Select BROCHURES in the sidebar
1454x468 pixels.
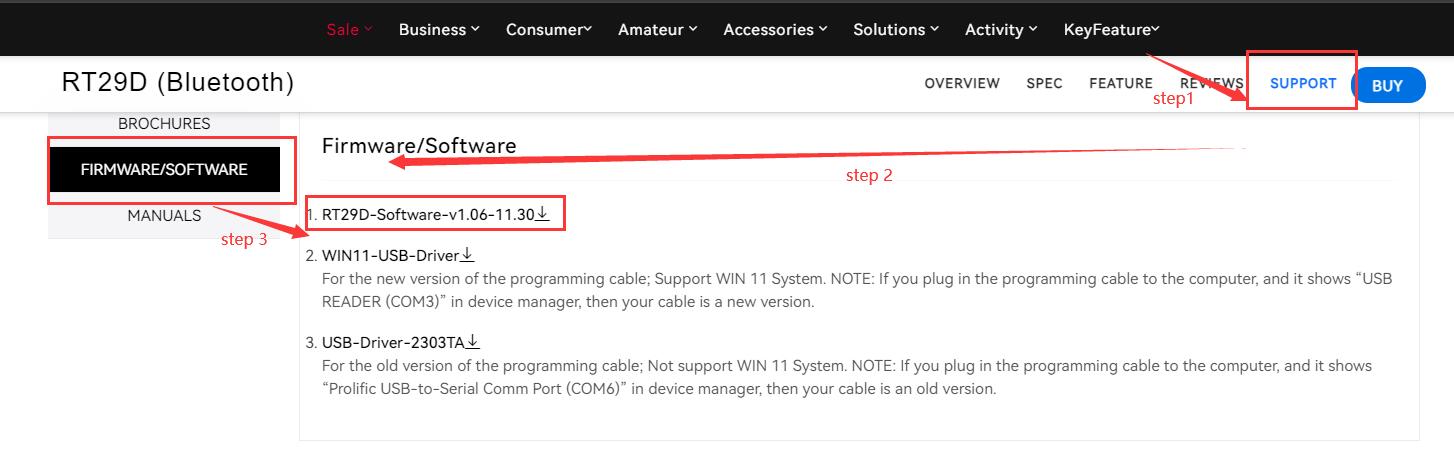coord(164,124)
